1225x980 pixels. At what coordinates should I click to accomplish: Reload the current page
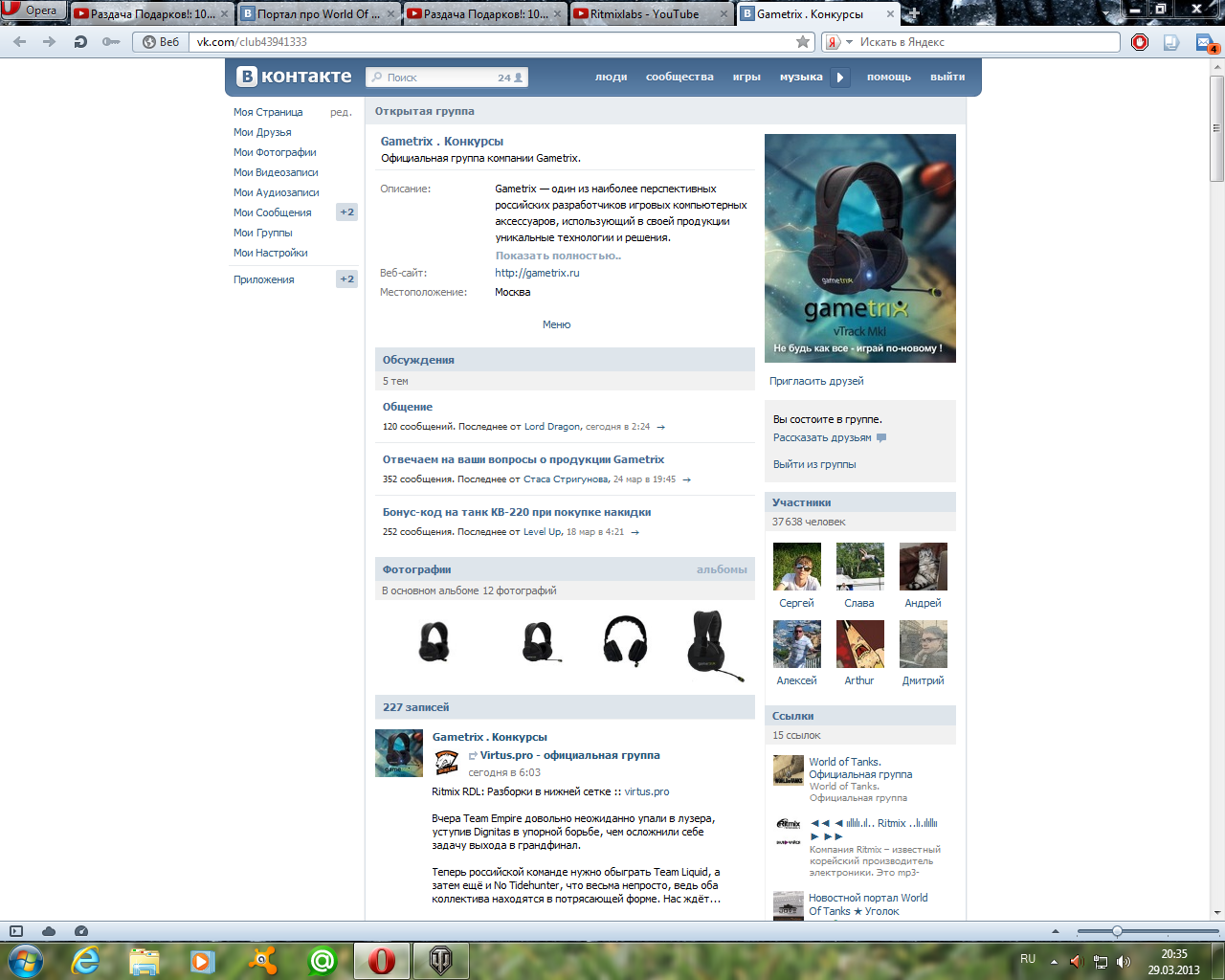(80, 42)
